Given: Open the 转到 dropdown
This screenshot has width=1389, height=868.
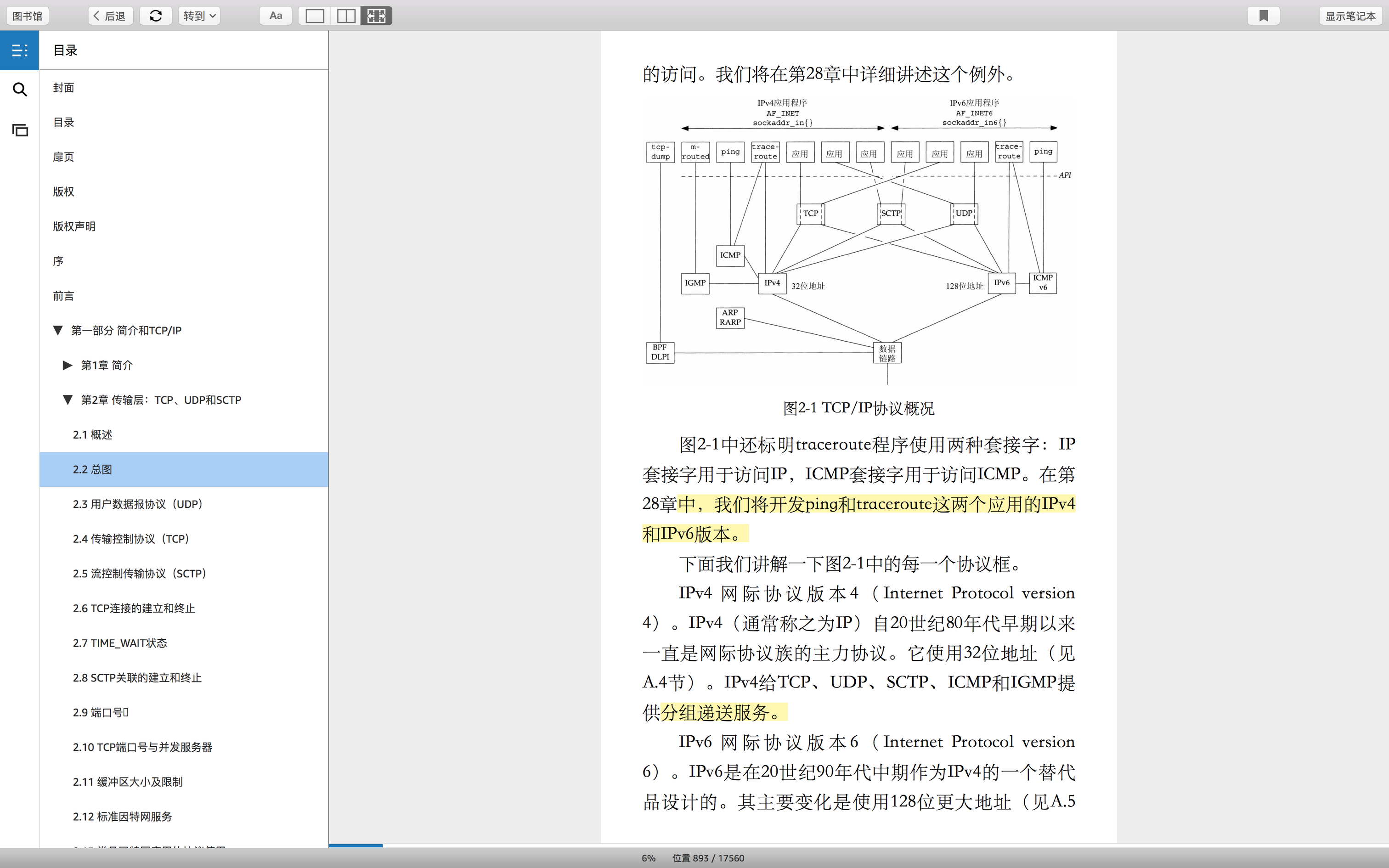Looking at the screenshot, I should pos(199,16).
